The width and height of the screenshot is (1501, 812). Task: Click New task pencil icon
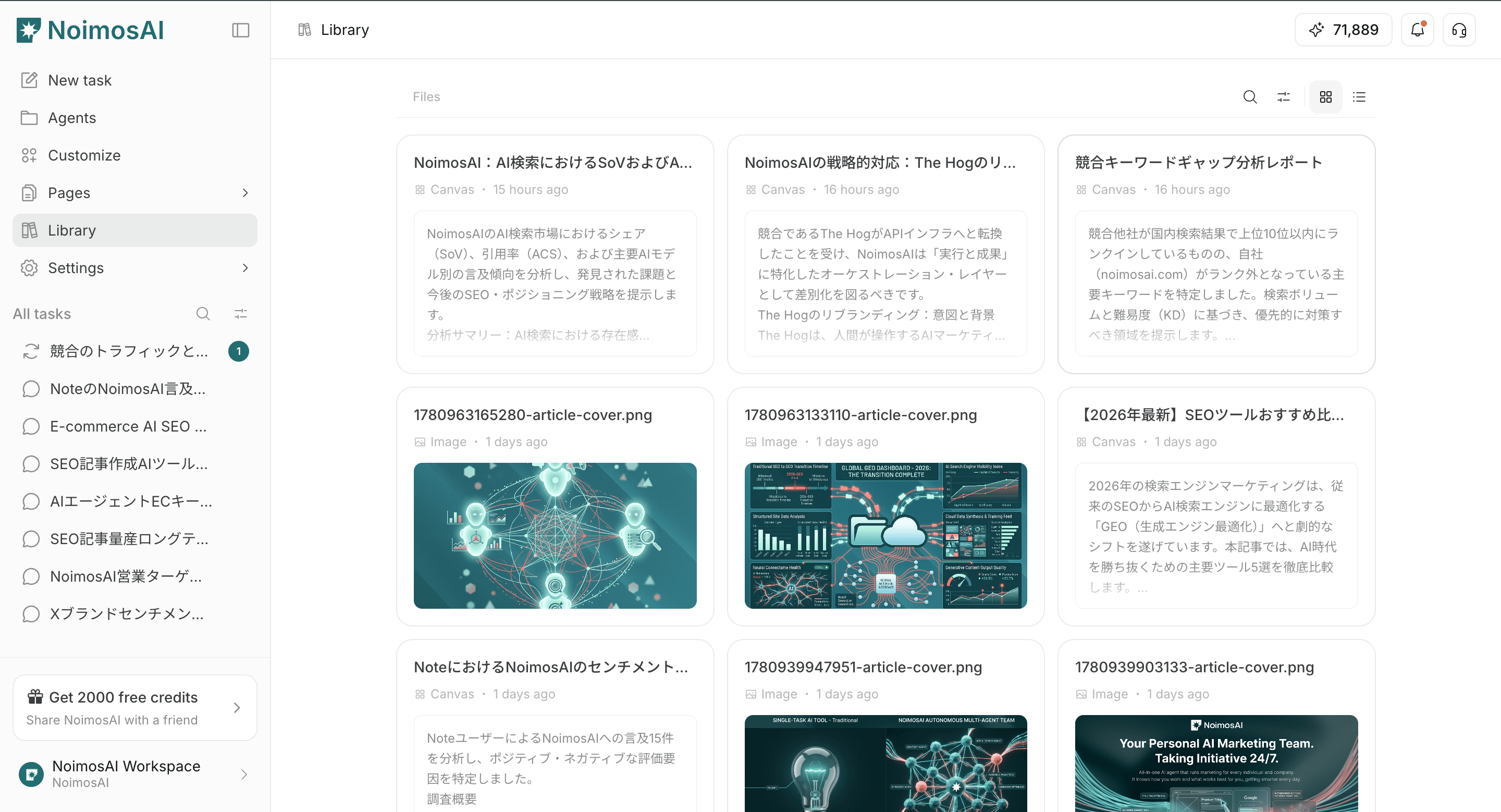click(29, 80)
